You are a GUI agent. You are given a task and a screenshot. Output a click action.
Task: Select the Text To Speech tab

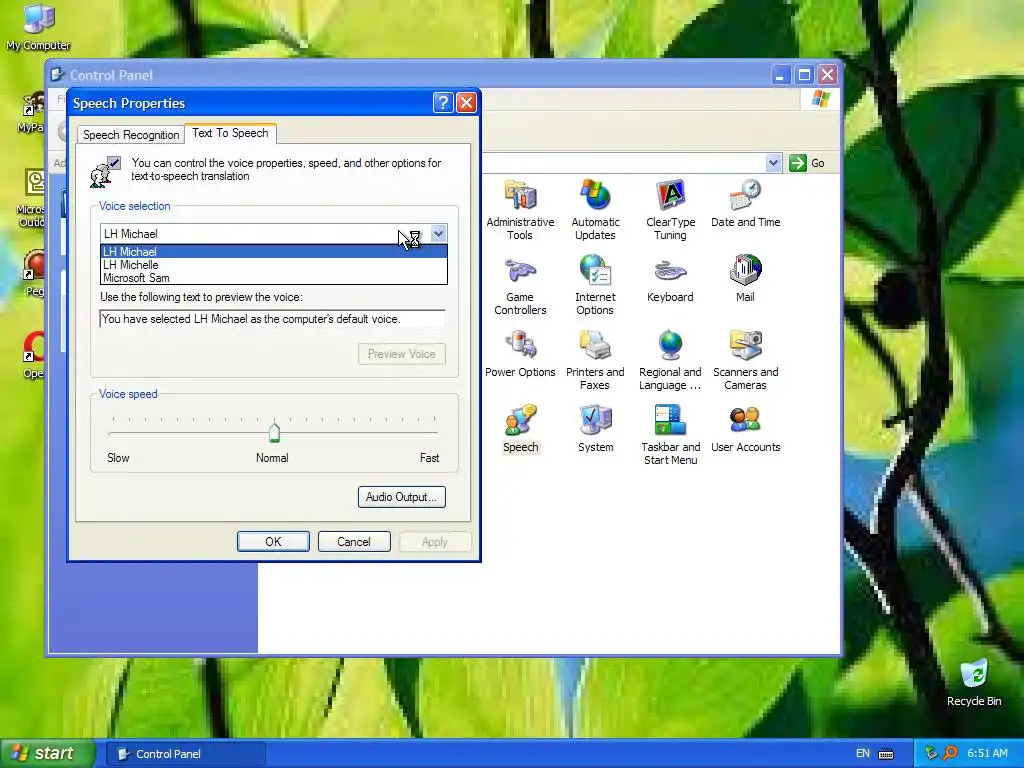tap(230, 133)
